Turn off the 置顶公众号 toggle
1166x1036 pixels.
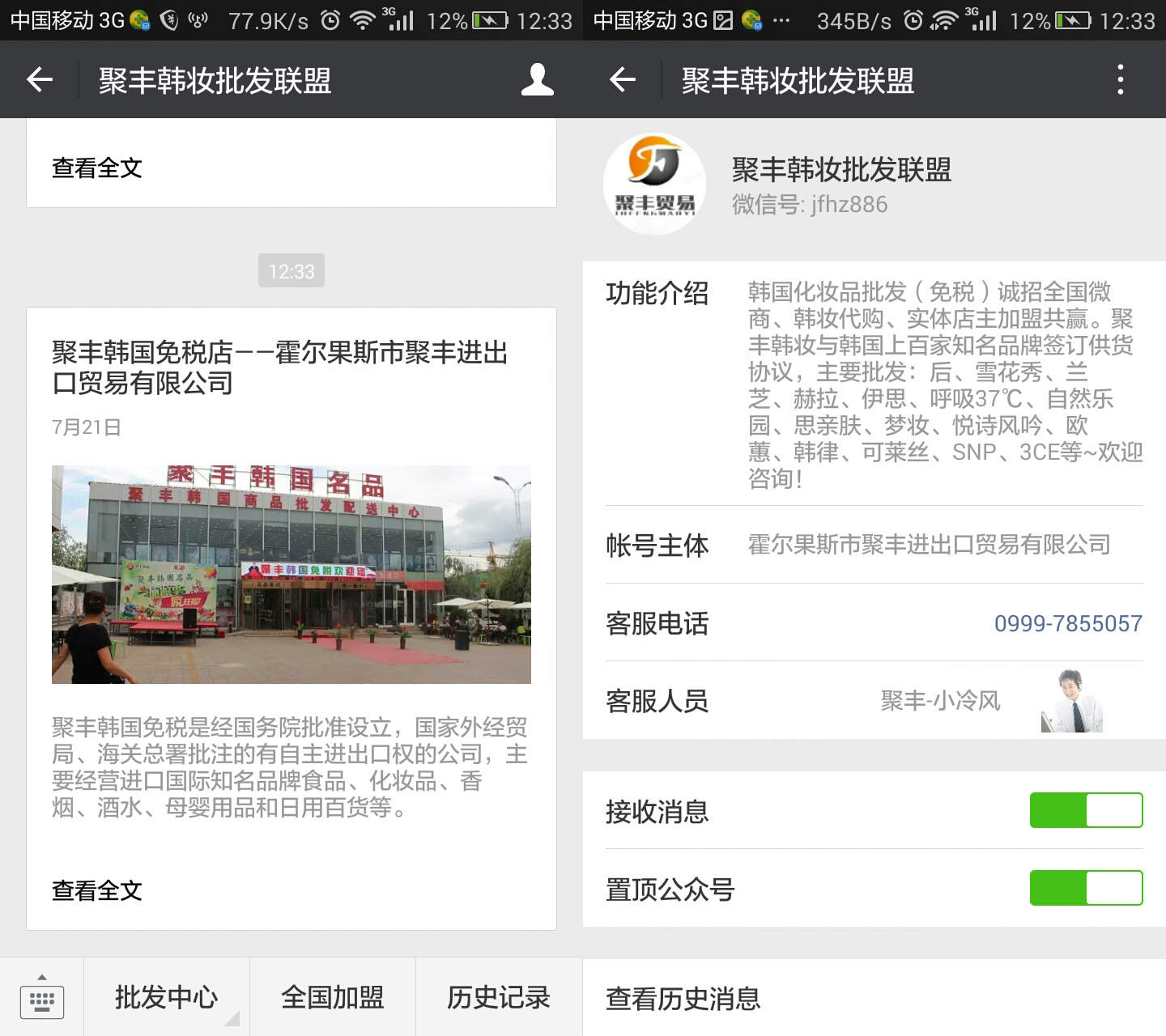[1086, 888]
